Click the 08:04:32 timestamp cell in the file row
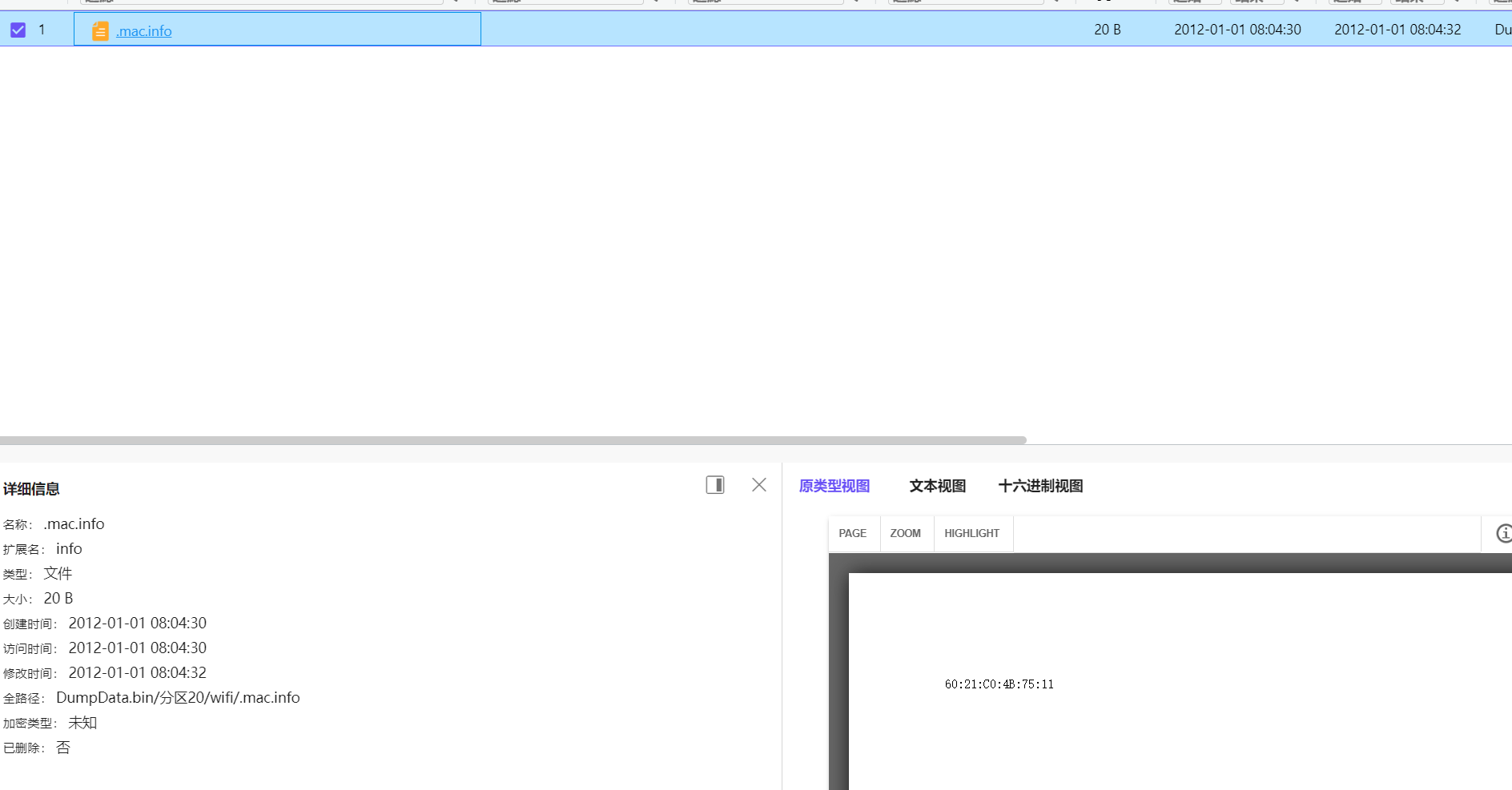Viewport: 1512px width, 790px height. (x=1397, y=30)
